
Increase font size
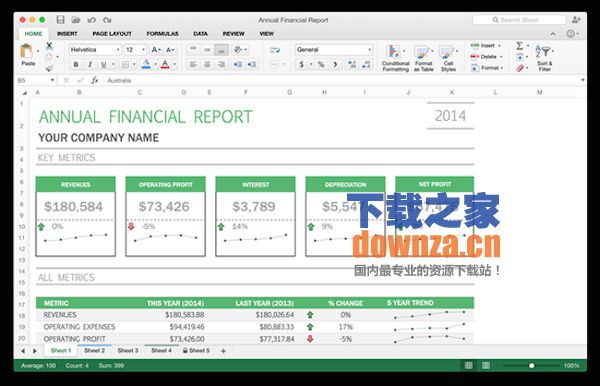pos(156,50)
